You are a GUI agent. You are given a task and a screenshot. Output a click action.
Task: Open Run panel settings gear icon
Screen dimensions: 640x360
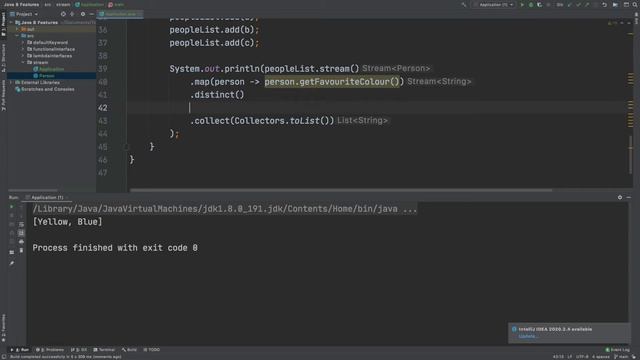620,197
